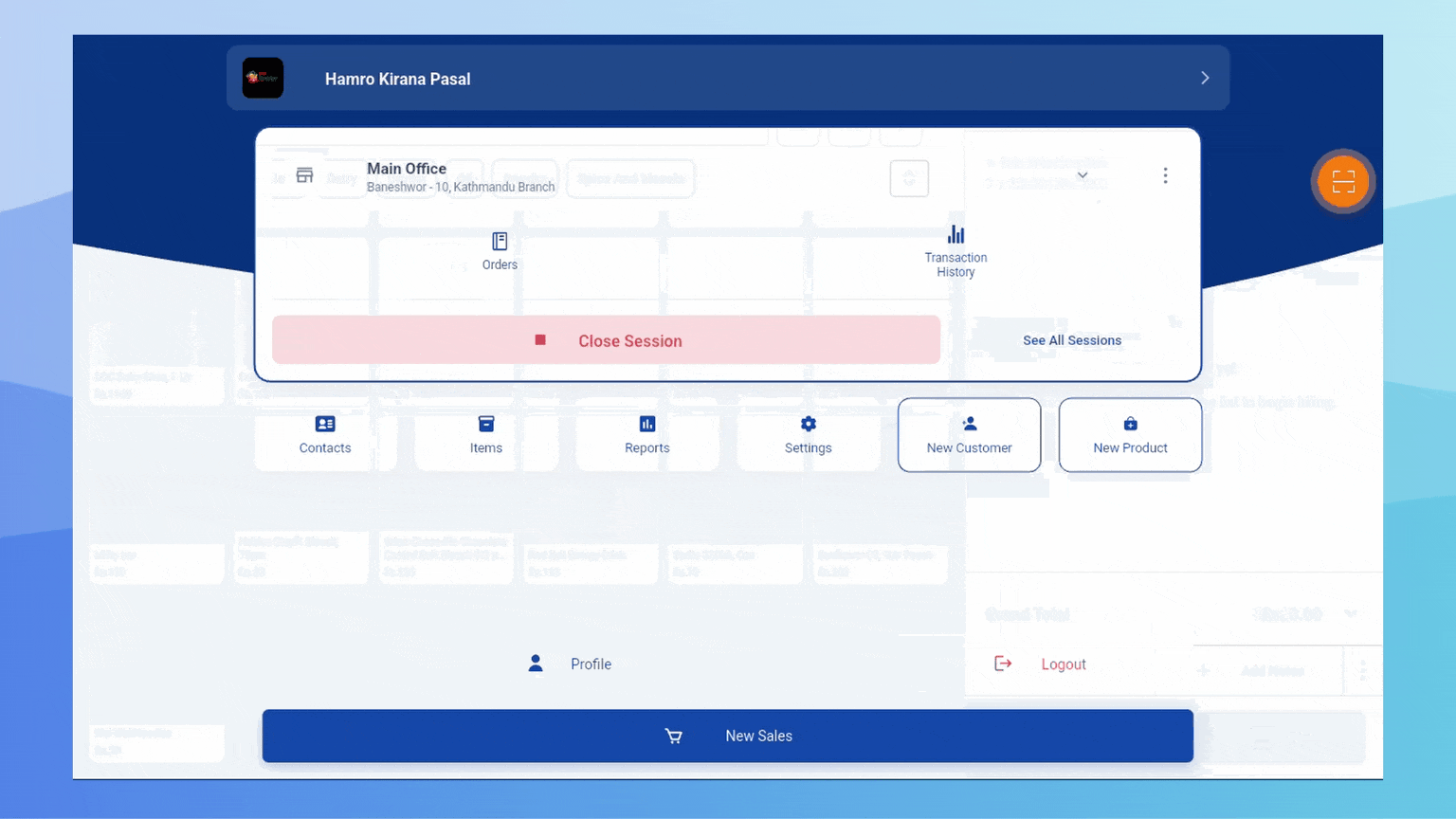Click the See All Sessions link

tap(1072, 340)
